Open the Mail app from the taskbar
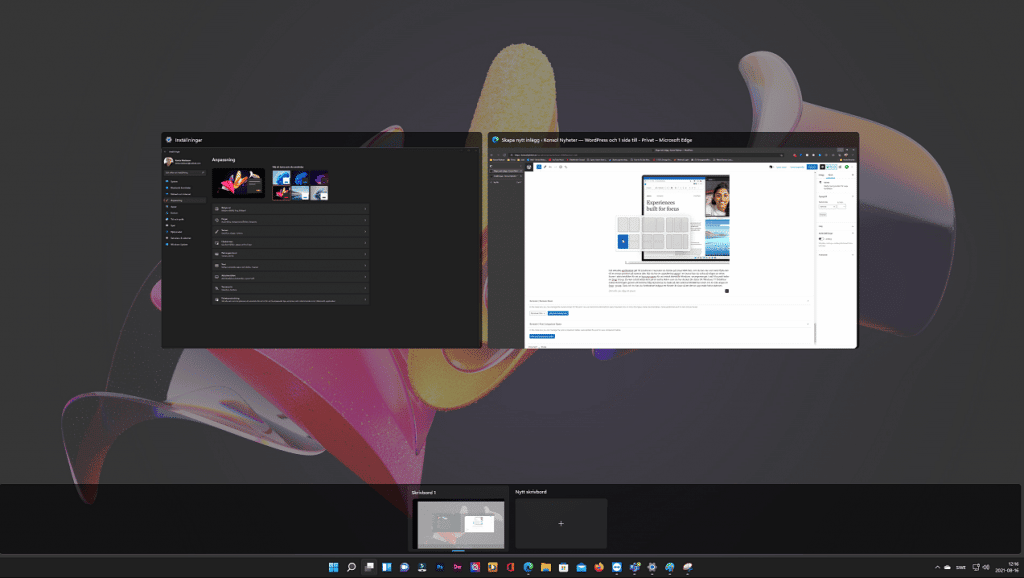 (581, 567)
